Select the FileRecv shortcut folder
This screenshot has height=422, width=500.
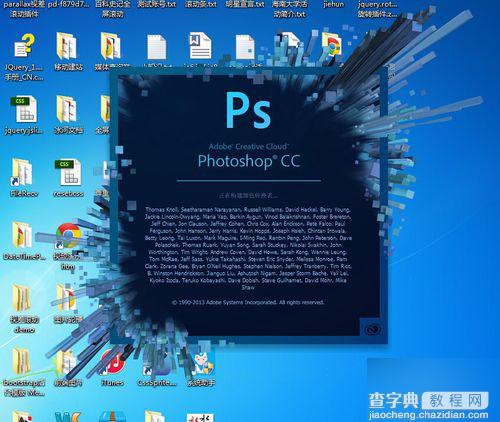point(22,172)
